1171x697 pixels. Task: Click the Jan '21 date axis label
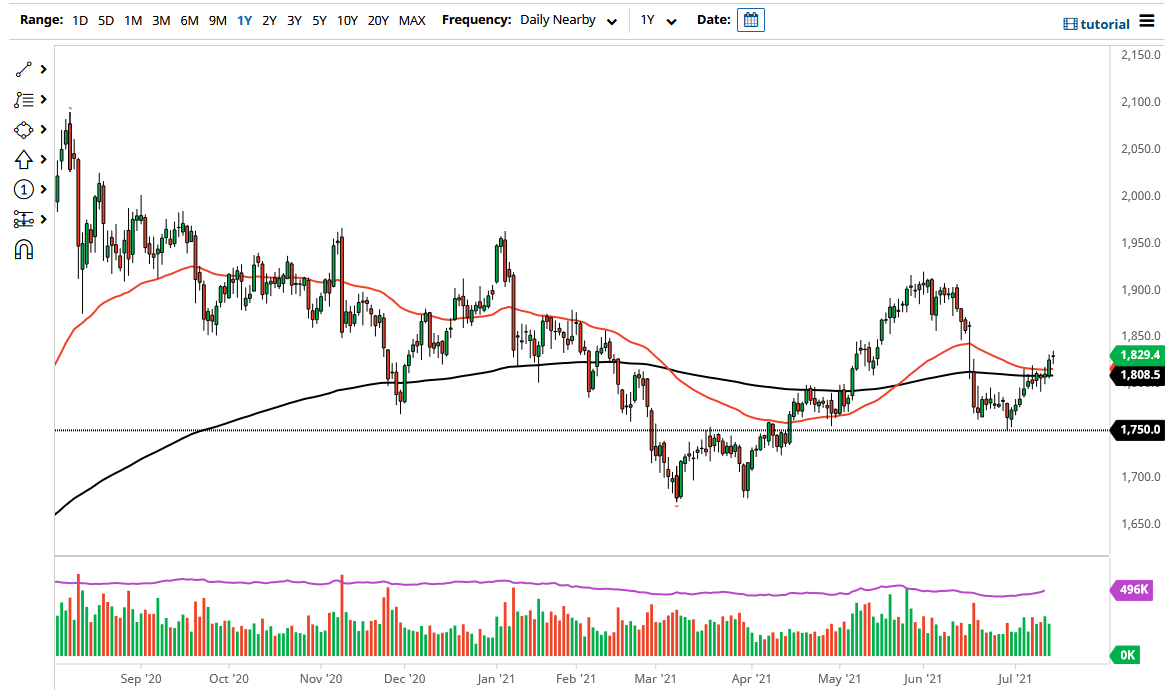(496, 678)
